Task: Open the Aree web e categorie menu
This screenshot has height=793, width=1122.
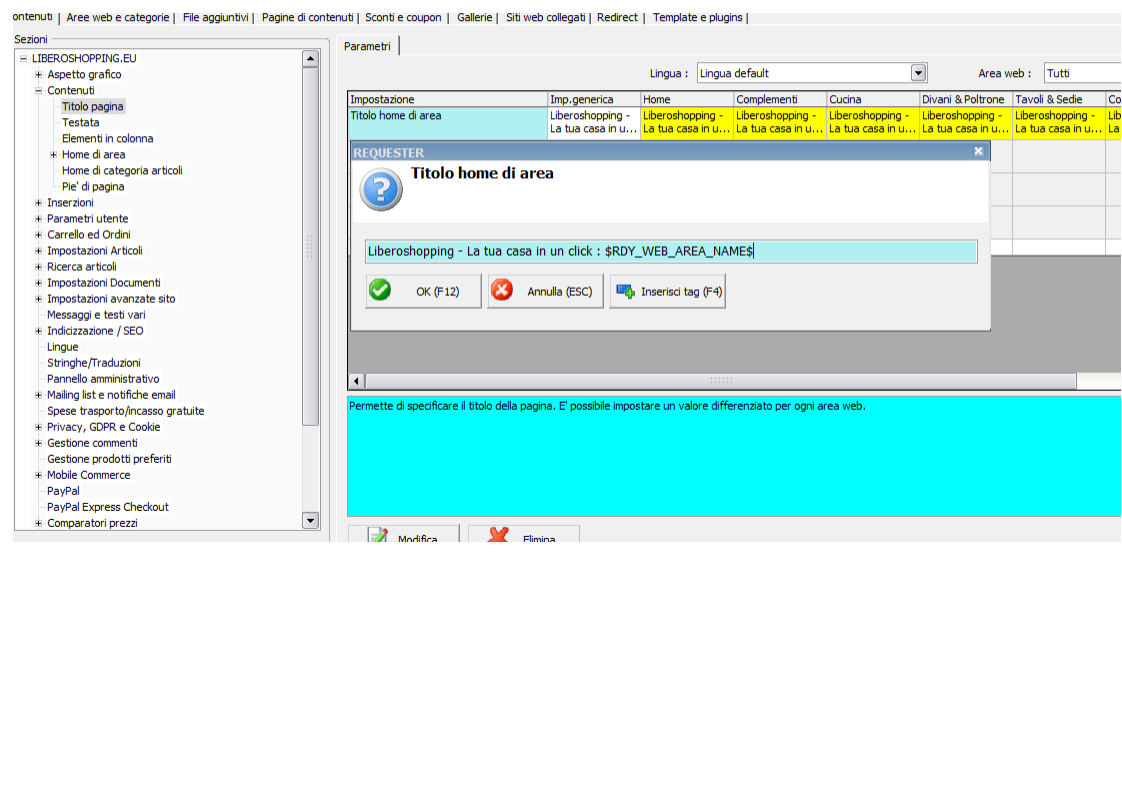Action: 118,17
